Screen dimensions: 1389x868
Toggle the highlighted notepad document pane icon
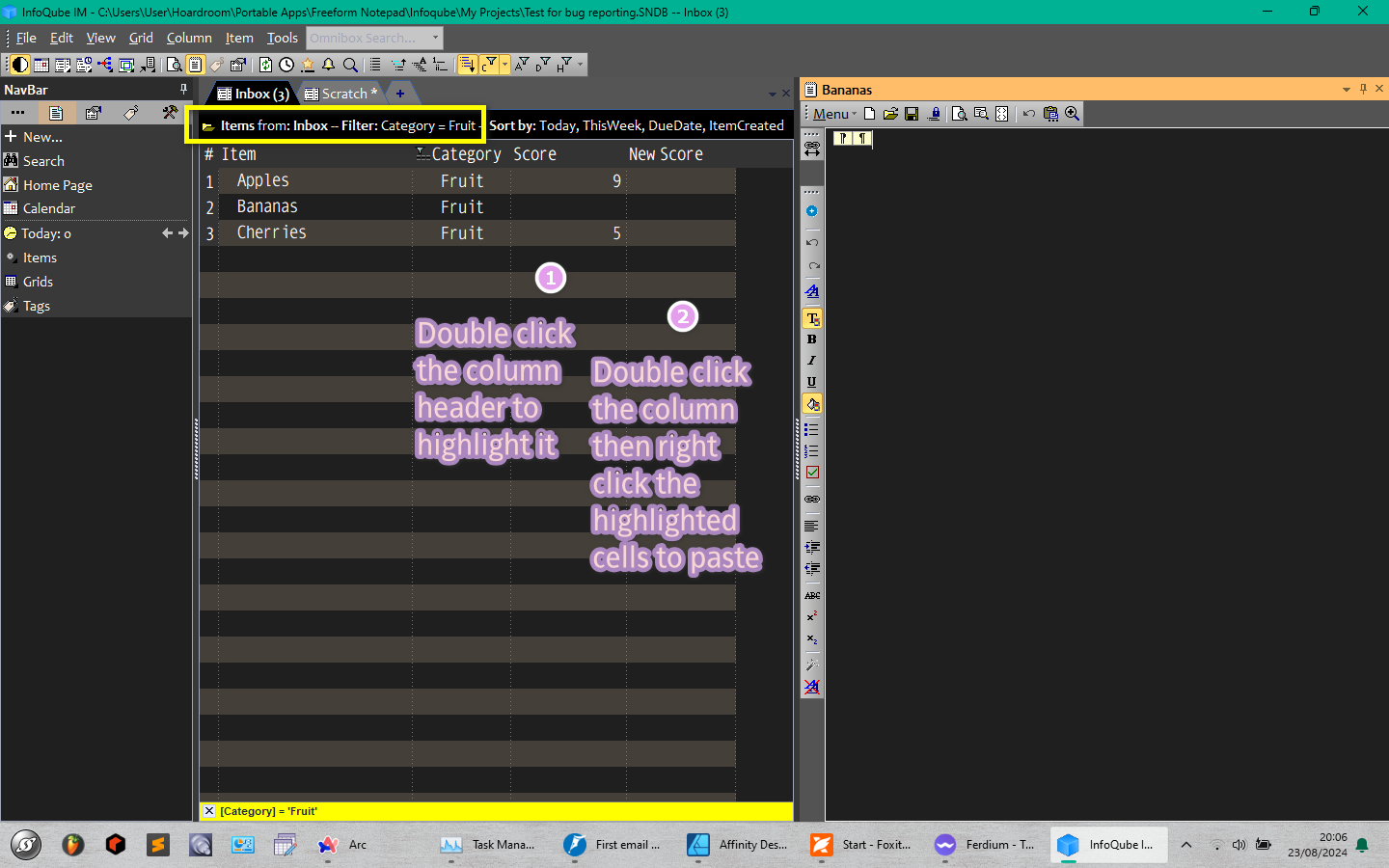point(195,65)
